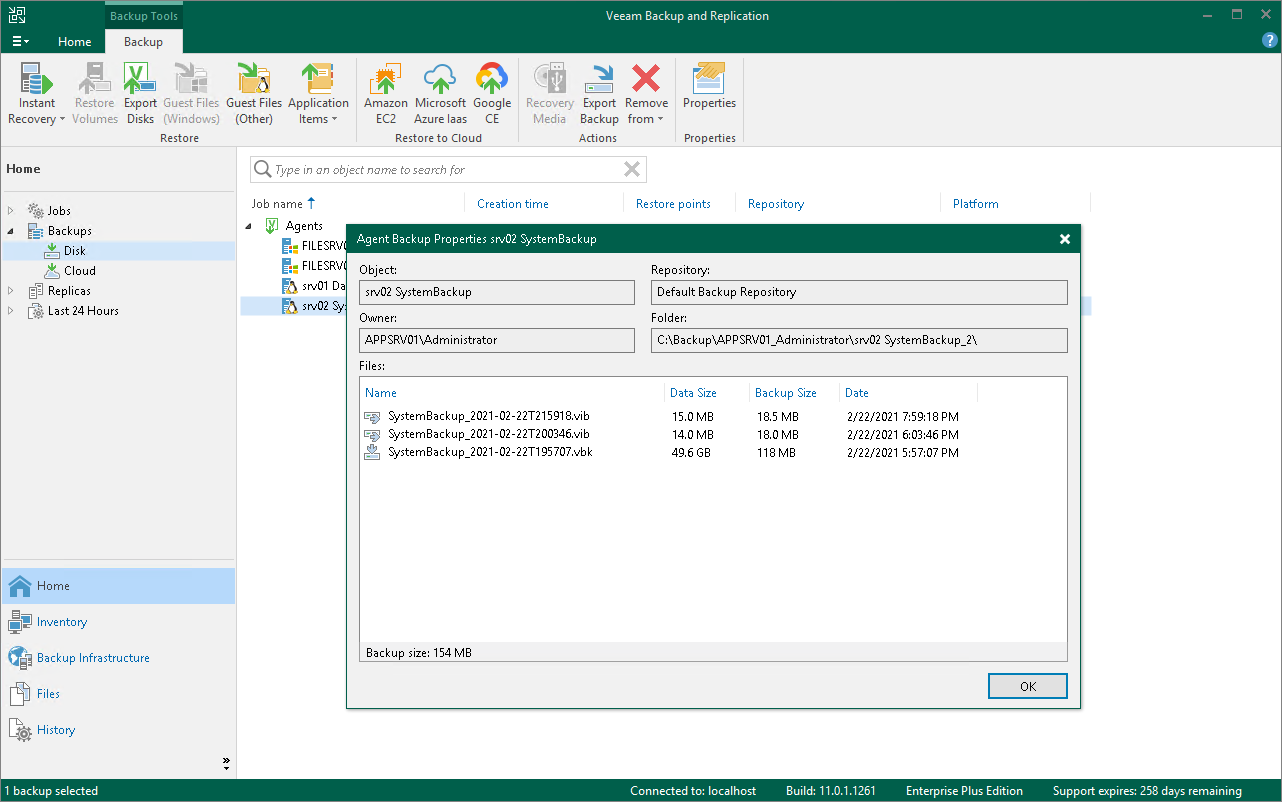Open Guest Files (Other) restore

254,94
